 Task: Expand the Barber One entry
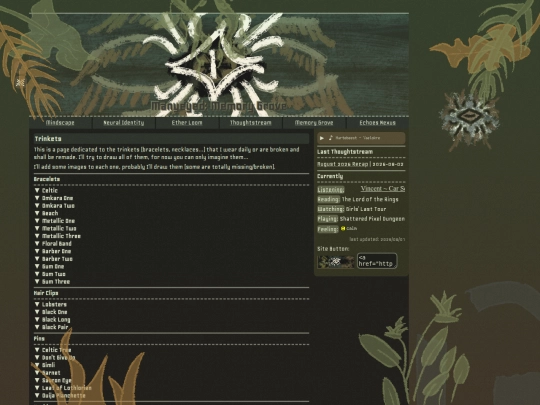pyautogui.click(x=53, y=251)
